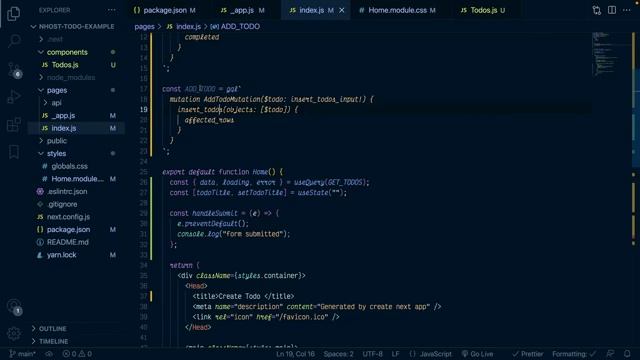Open Todos.js in the explorer tree
Image resolution: width=640 pixels, height=360 pixels.
coord(65,65)
